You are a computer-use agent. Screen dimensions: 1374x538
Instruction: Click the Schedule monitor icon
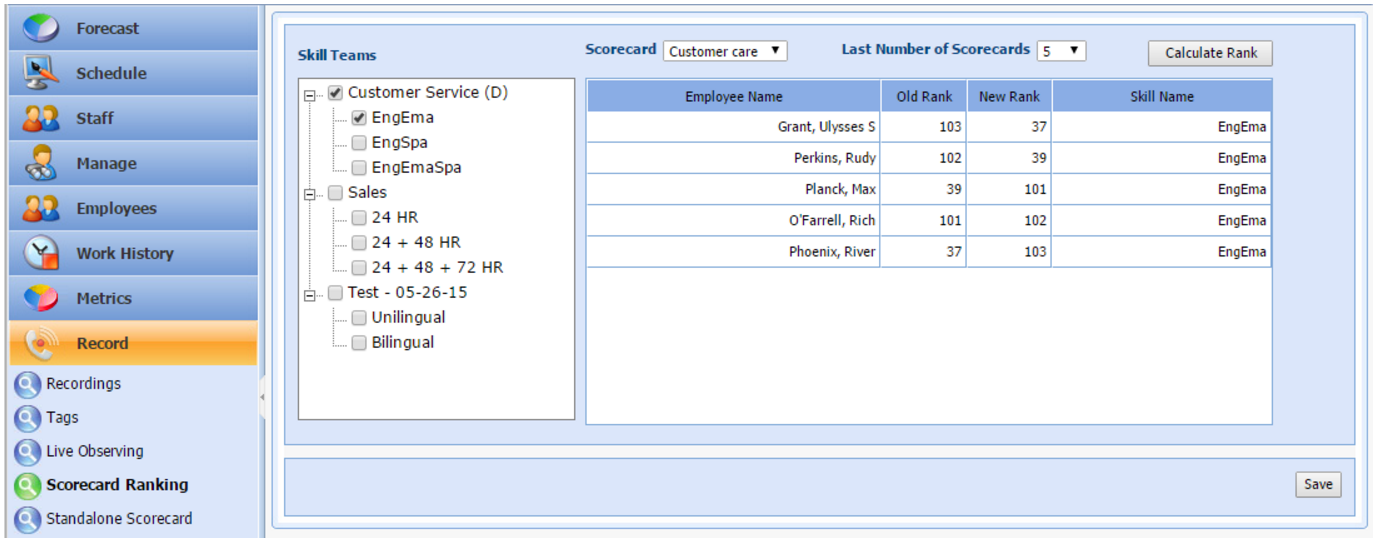click(41, 73)
